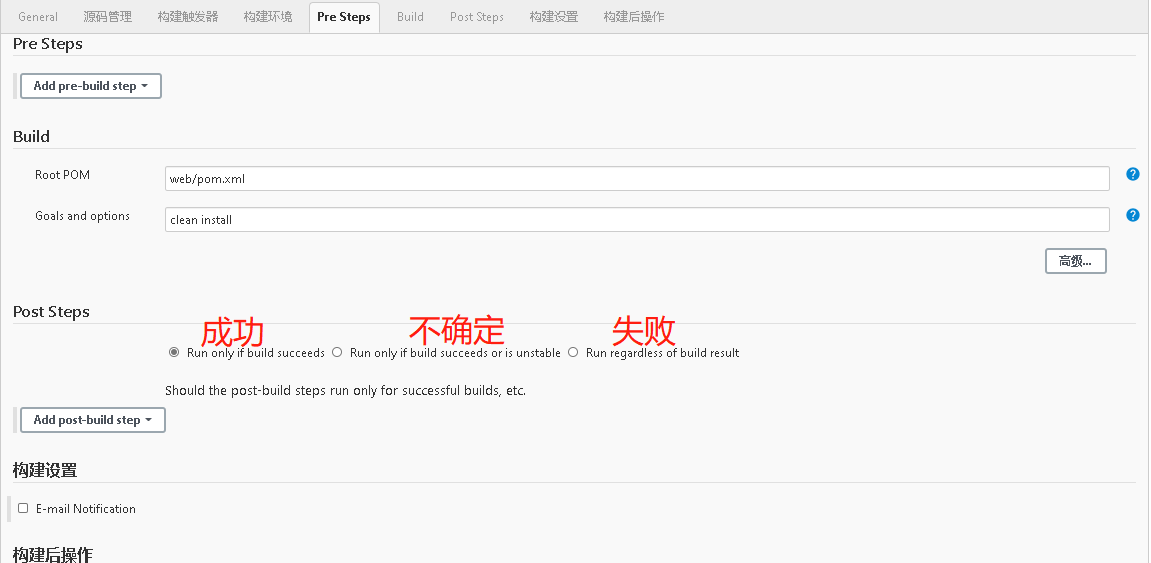Click help icon beside Goals and options

pyautogui.click(x=1132, y=215)
